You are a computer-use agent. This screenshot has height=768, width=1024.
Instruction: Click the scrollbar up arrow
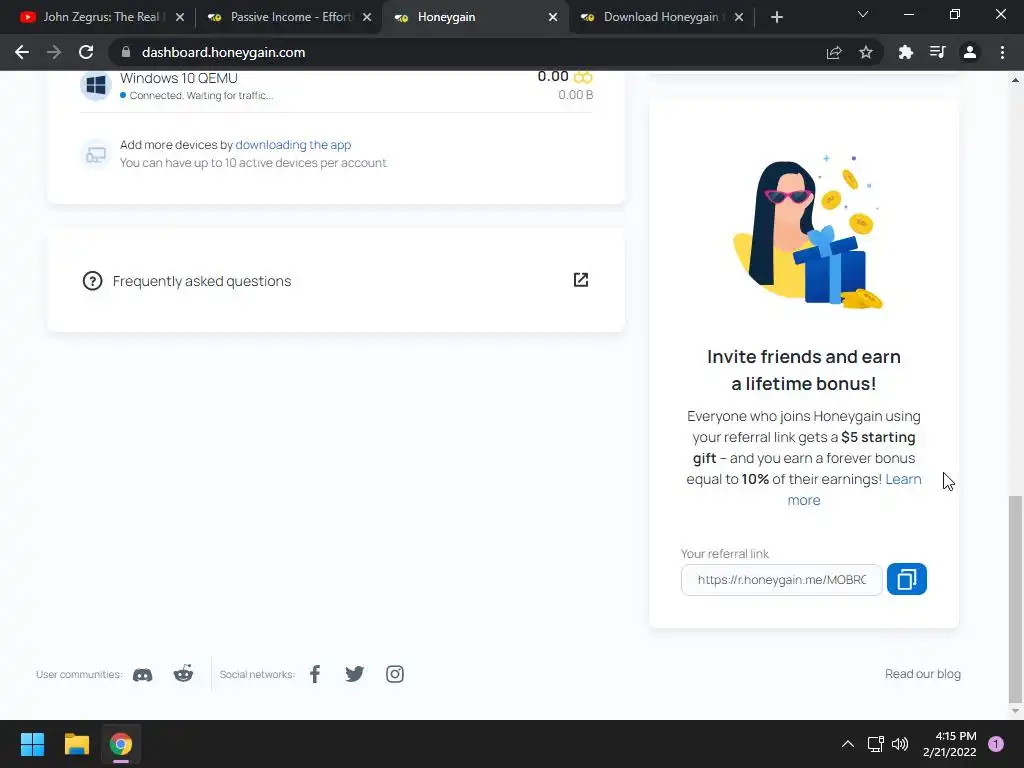[1015, 80]
